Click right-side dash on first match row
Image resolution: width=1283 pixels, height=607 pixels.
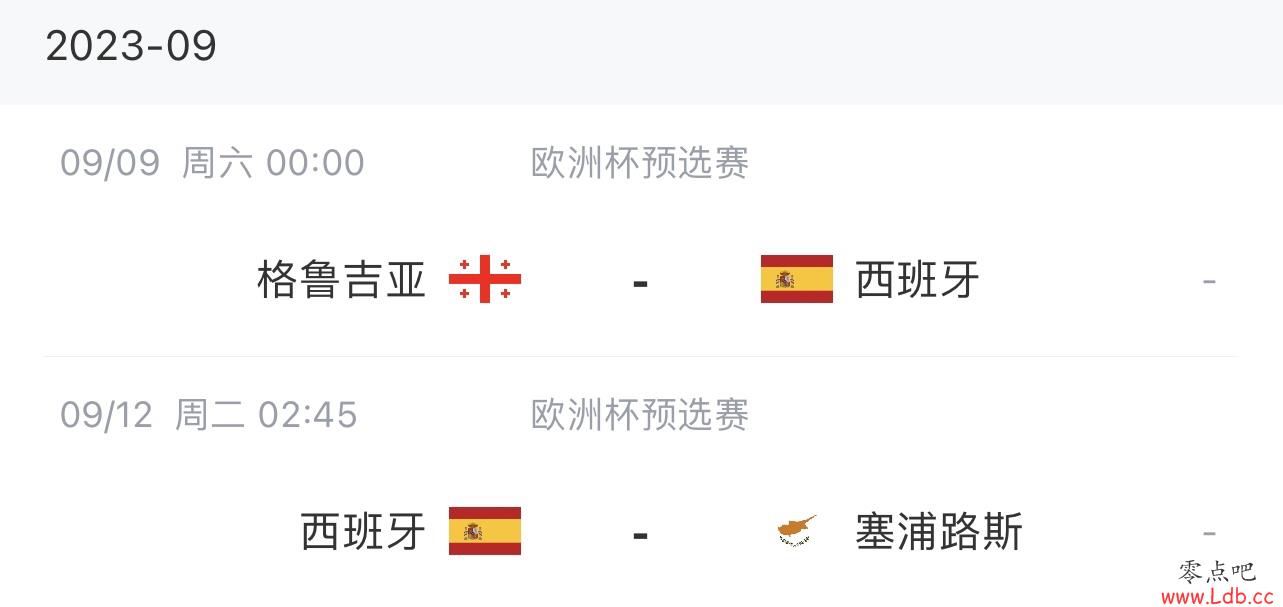[1209, 282]
